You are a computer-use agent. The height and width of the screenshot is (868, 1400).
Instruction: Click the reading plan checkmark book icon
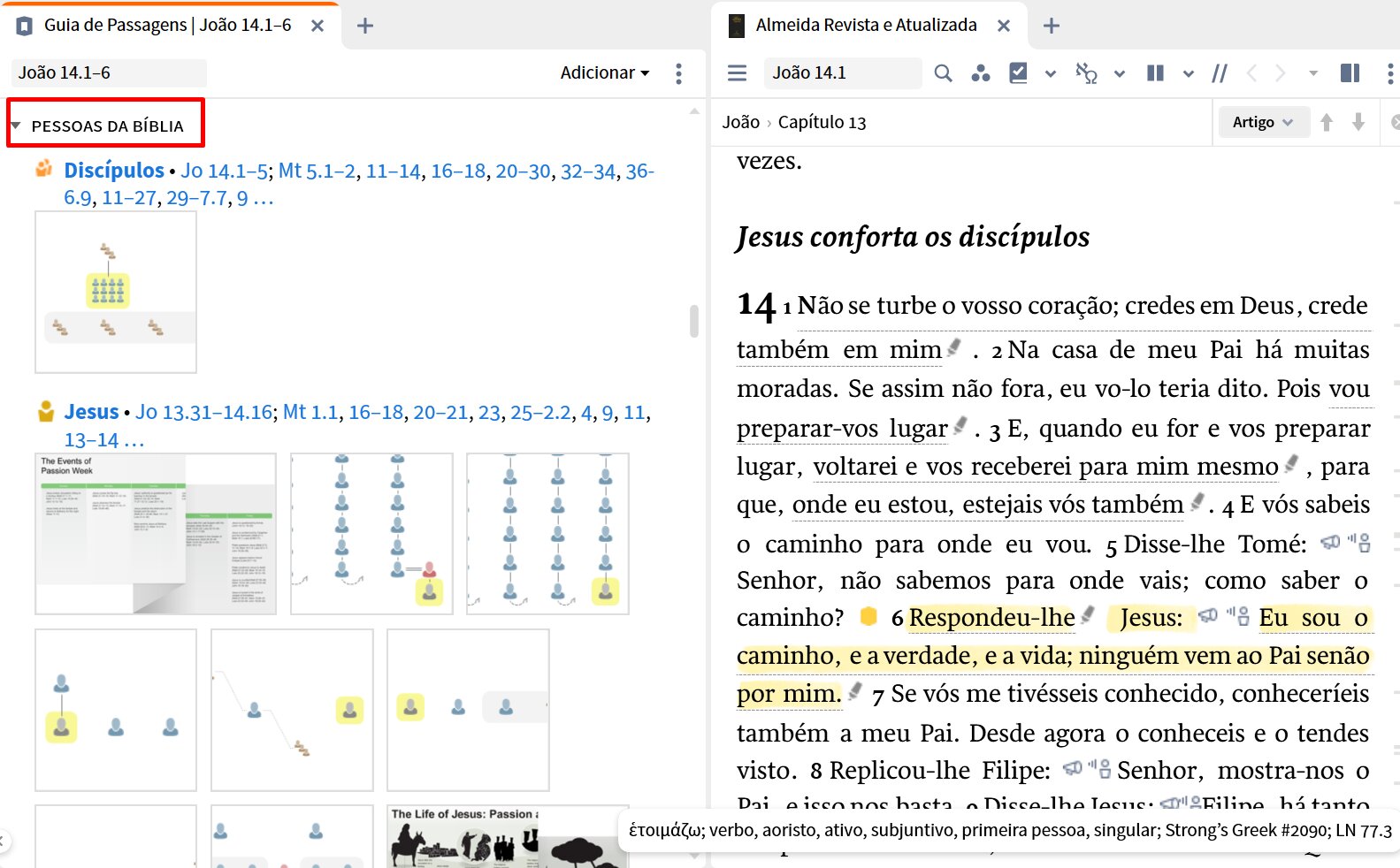[1018, 72]
